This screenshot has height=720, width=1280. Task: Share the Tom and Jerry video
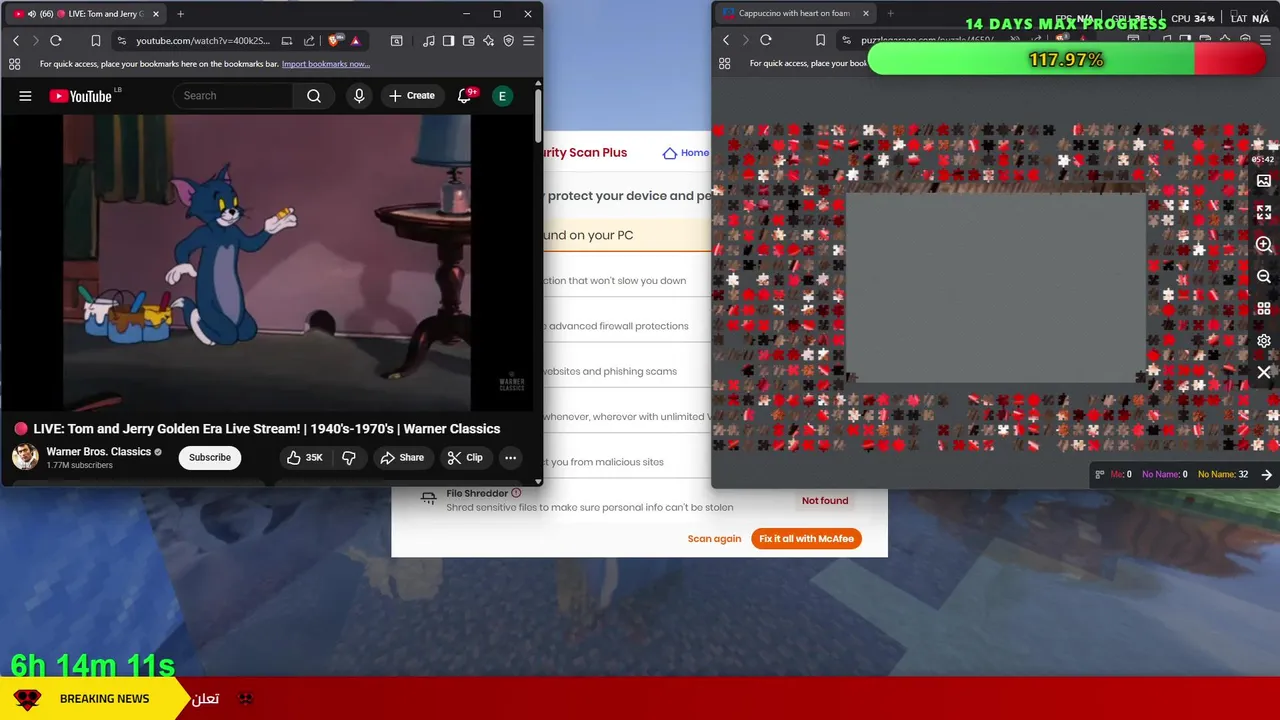[x=402, y=458]
